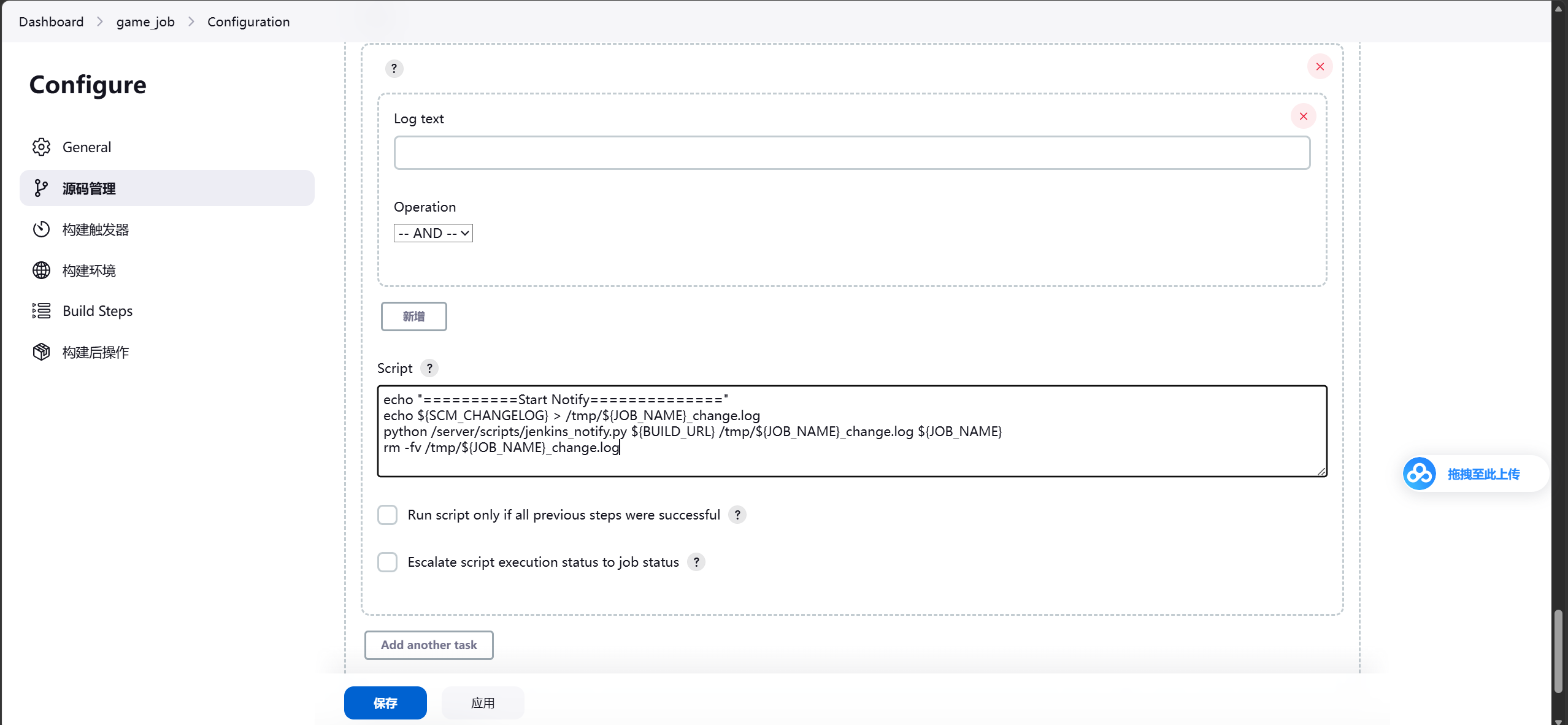This screenshot has height=725, width=1568.
Task: Click the 构建后操作 package icon
Action: (41, 352)
